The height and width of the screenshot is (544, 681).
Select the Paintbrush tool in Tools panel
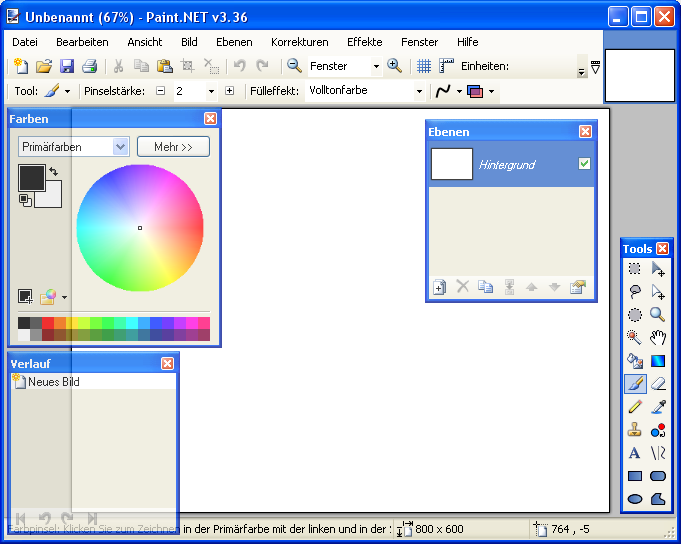(x=635, y=384)
